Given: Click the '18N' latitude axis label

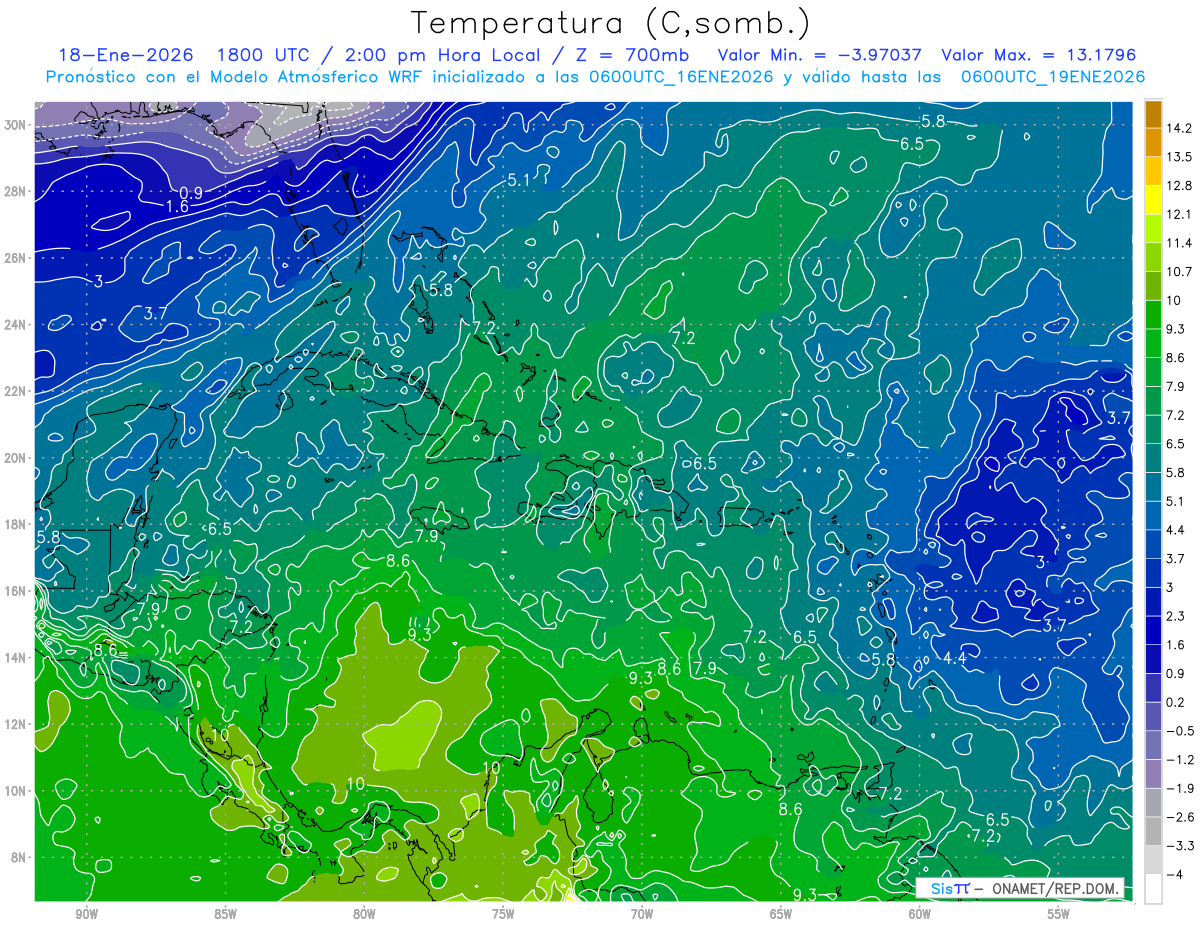Looking at the screenshot, I should point(16,524).
